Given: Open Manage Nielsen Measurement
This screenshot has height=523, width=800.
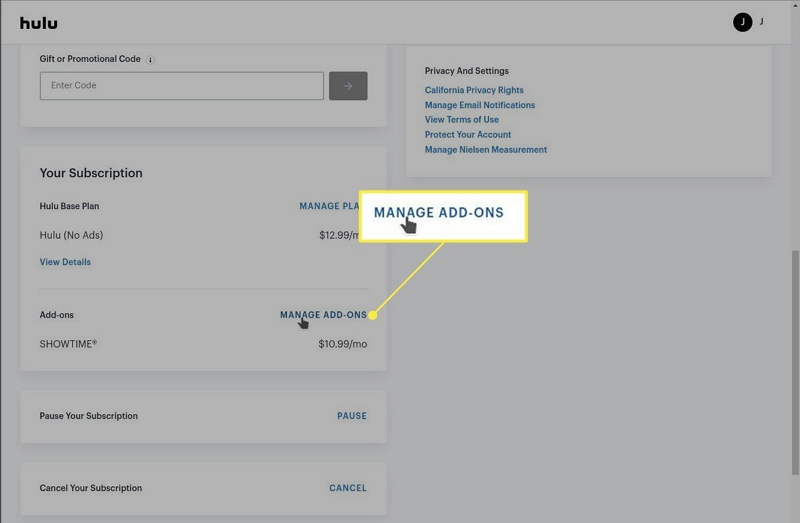Looking at the screenshot, I should [485, 150].
